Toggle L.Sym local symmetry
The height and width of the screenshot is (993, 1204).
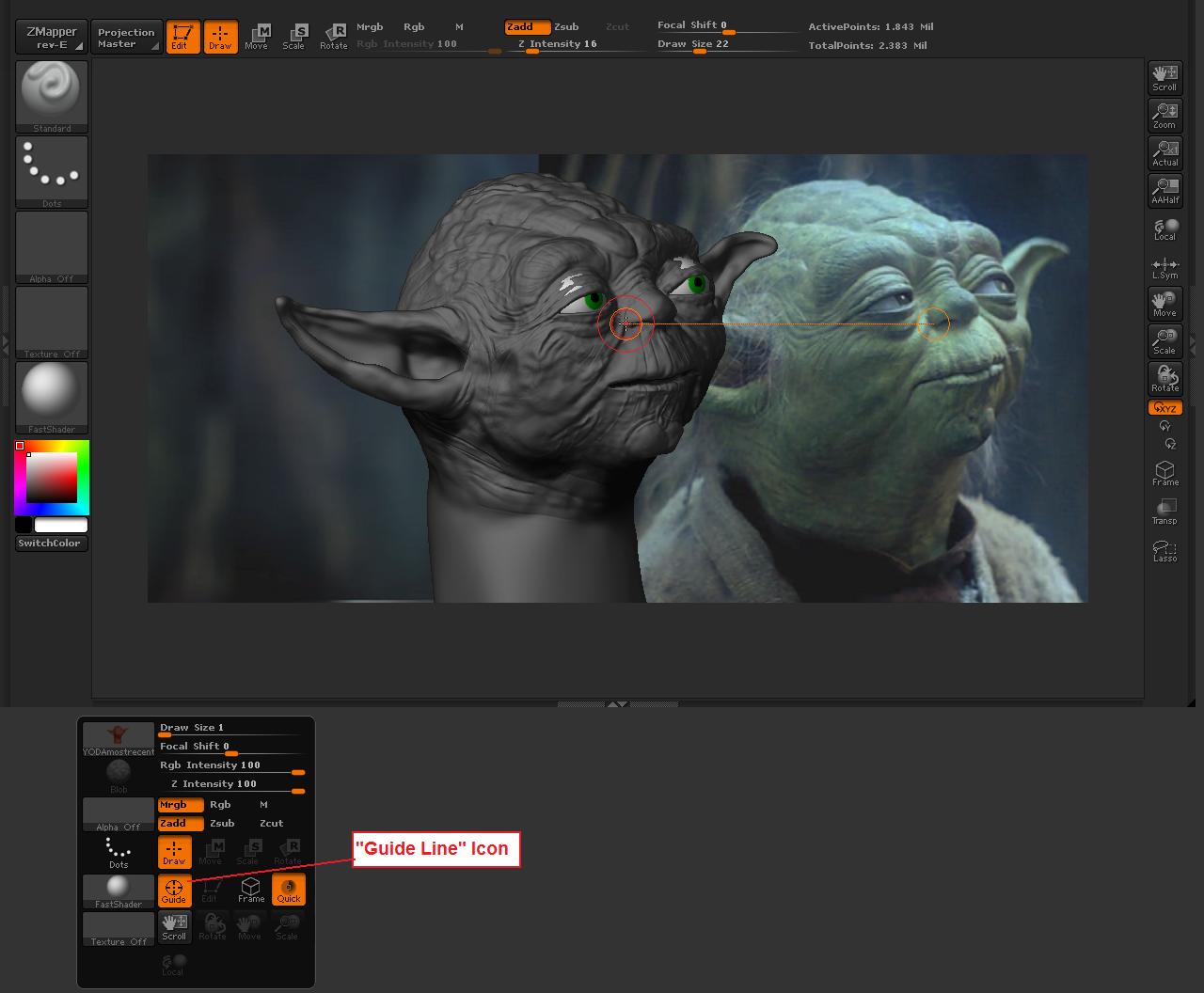(x=1164, y=268)
